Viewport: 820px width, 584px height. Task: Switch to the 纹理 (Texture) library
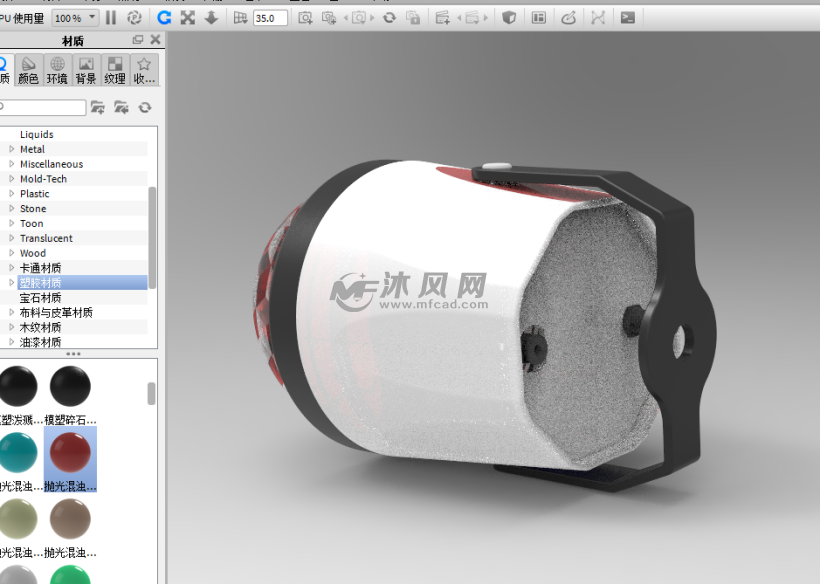(114, 68)
